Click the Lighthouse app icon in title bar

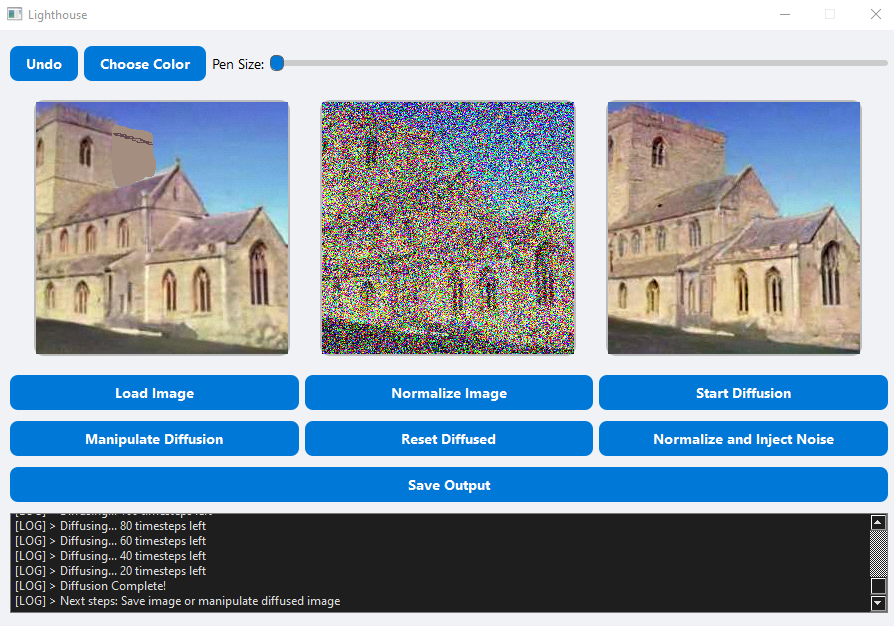[14, 14]
